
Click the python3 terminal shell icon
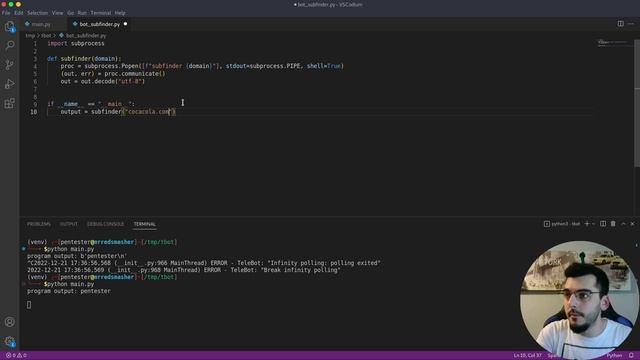click(547, 224)
